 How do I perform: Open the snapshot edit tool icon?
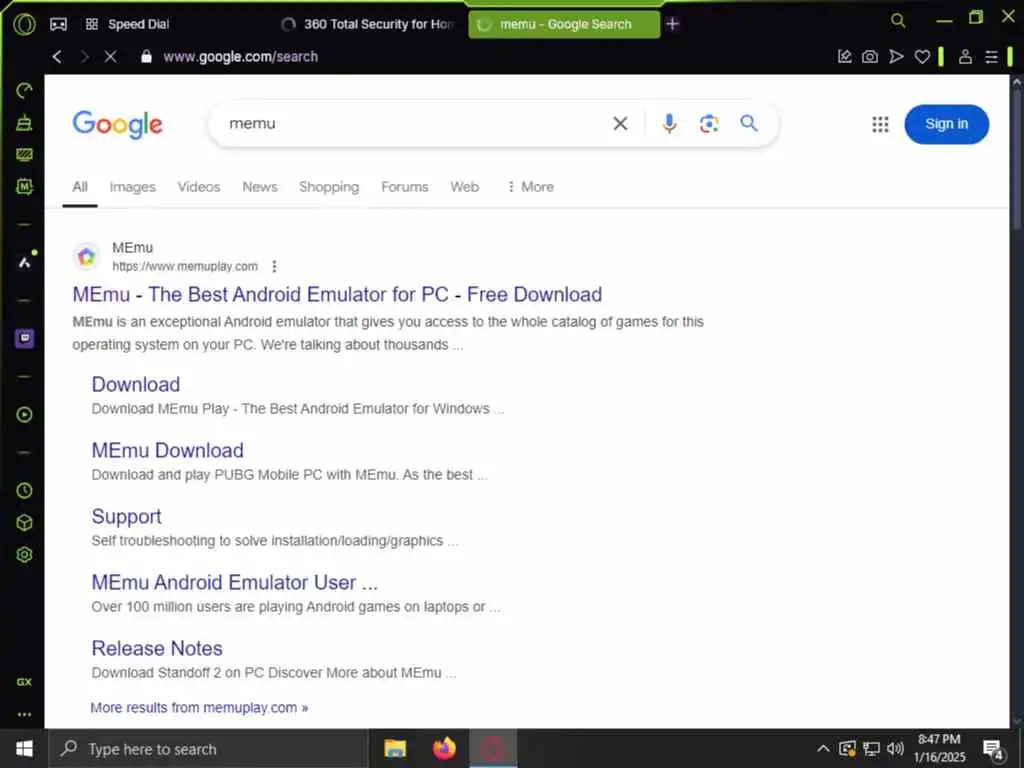(x=844, y=57)
